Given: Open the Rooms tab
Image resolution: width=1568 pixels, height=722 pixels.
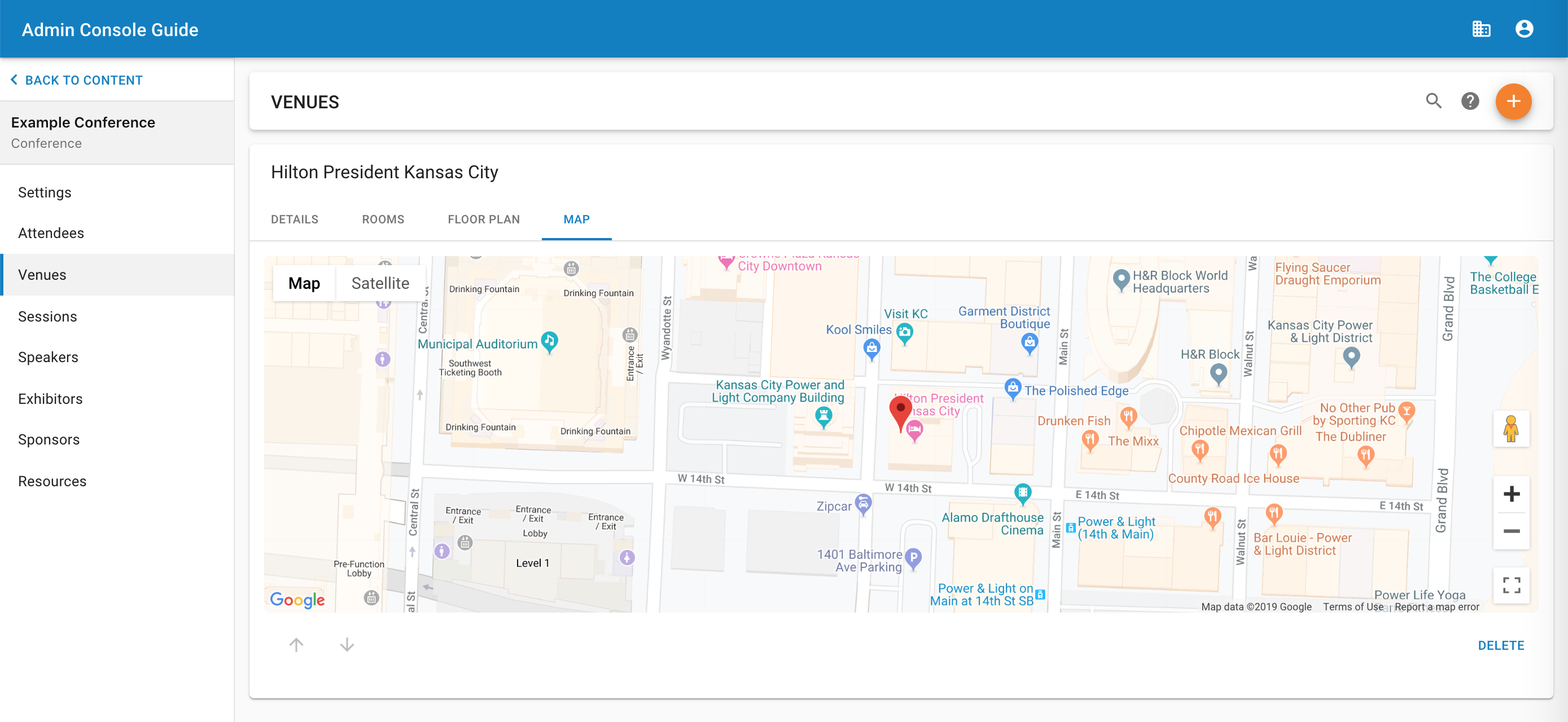Looking at the screenshot, I should 383,219.
